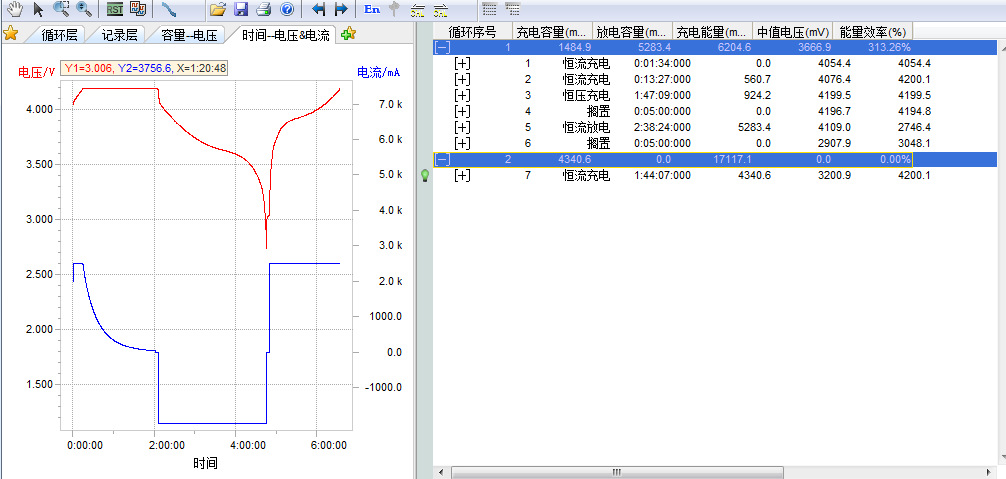Click the 能量效率(%) column header
The height and width of the screenshot is (479, 1006).
point(873,31)
